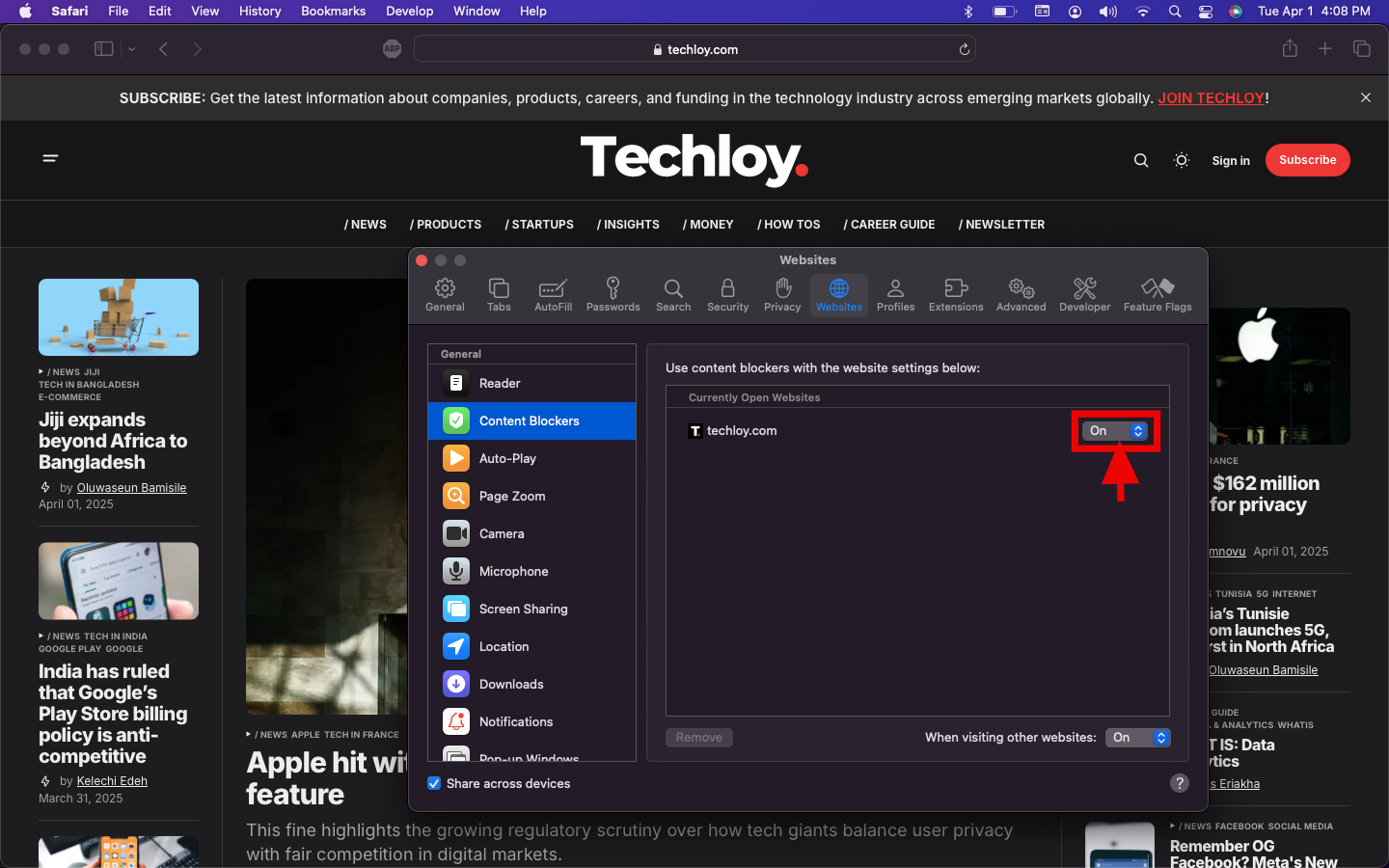
Task: Click the Bluetooth menu bar icon
Action: (968, 12)
